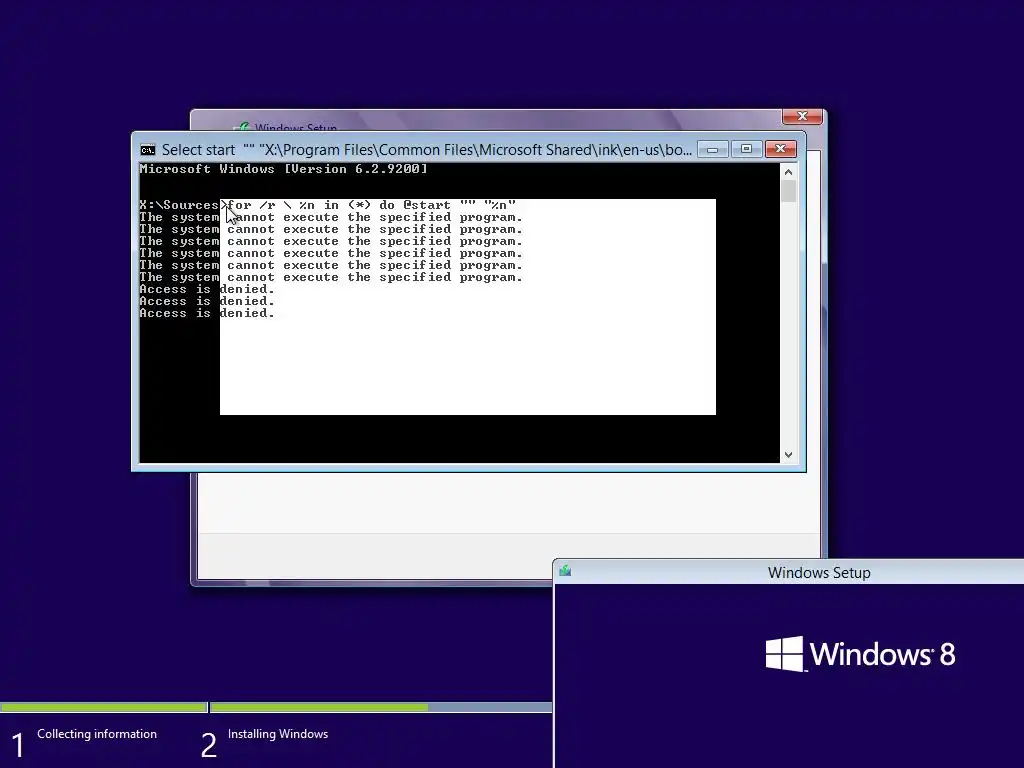The height and width of the screenshot is (768, 1024).
Task: Click the console scrollbar down arrow
Action: pyautogui.click(x=788, y=455)
